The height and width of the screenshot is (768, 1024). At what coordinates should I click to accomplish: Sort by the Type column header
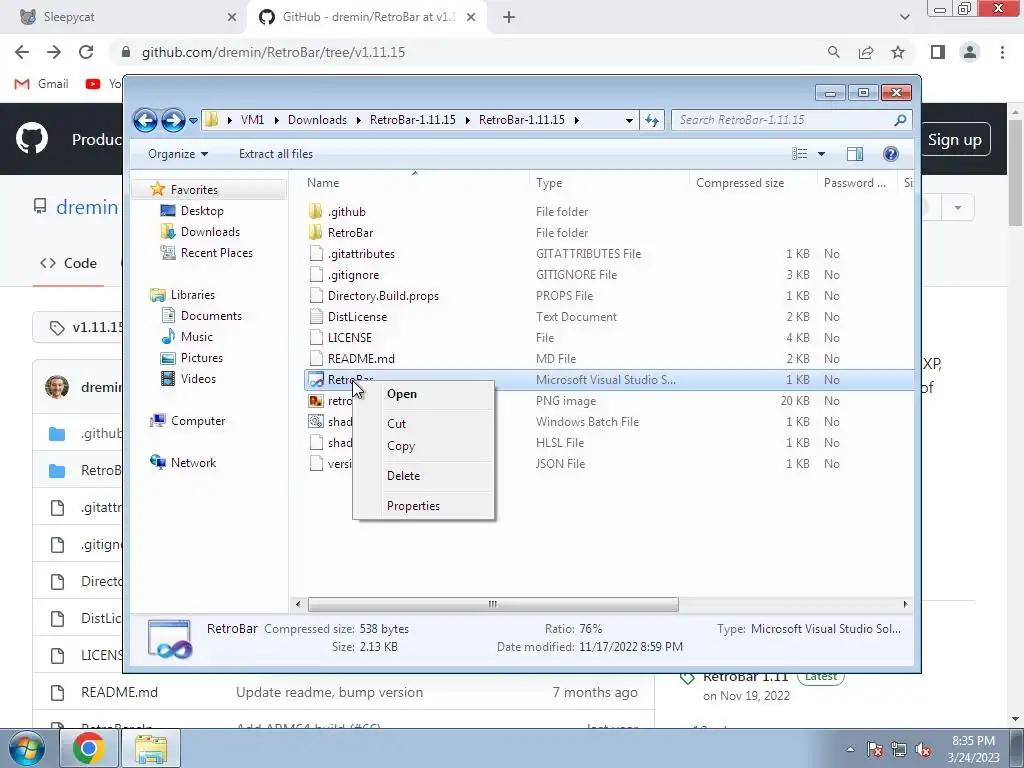tap(609, 183)
